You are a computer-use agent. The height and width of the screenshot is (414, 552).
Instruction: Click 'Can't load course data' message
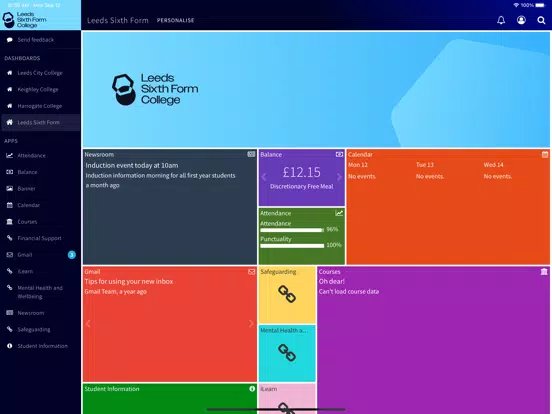click(349, 291)
